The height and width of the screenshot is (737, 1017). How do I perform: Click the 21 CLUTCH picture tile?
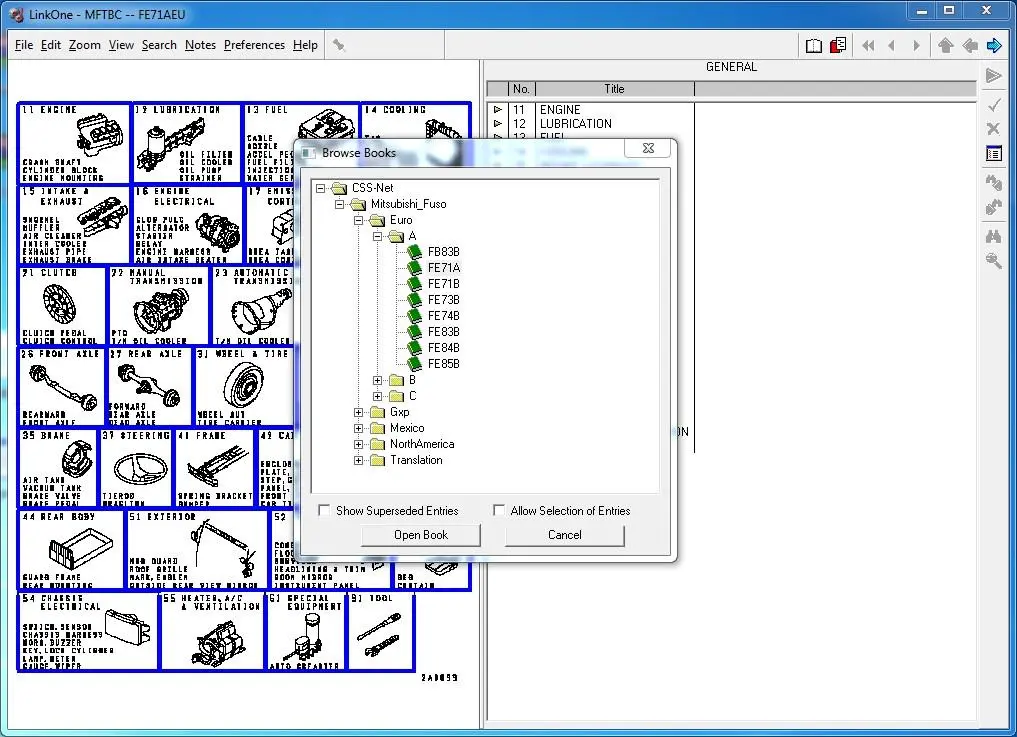pos(62,306)
